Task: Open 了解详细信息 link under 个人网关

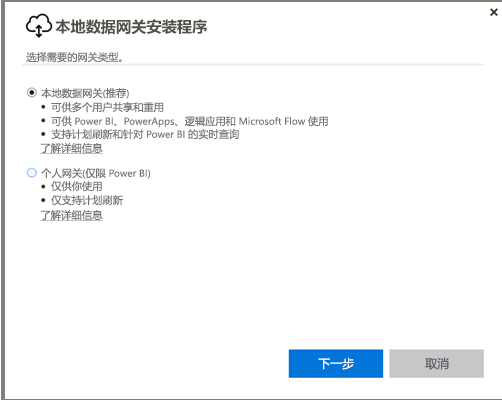Action: point(71,215)
